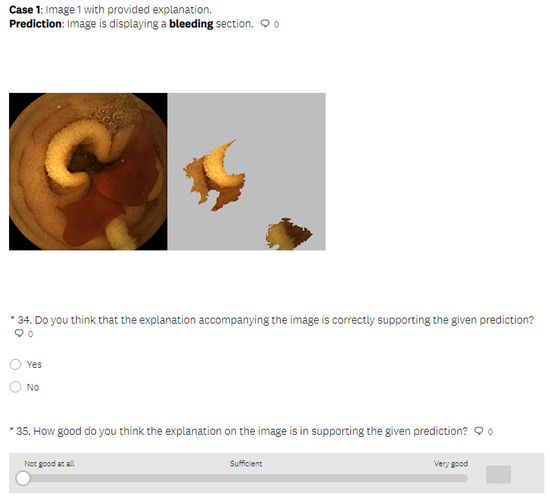550x497 pixels.
Task: Click the gray explanation segment image
Action: coord(247,172)
